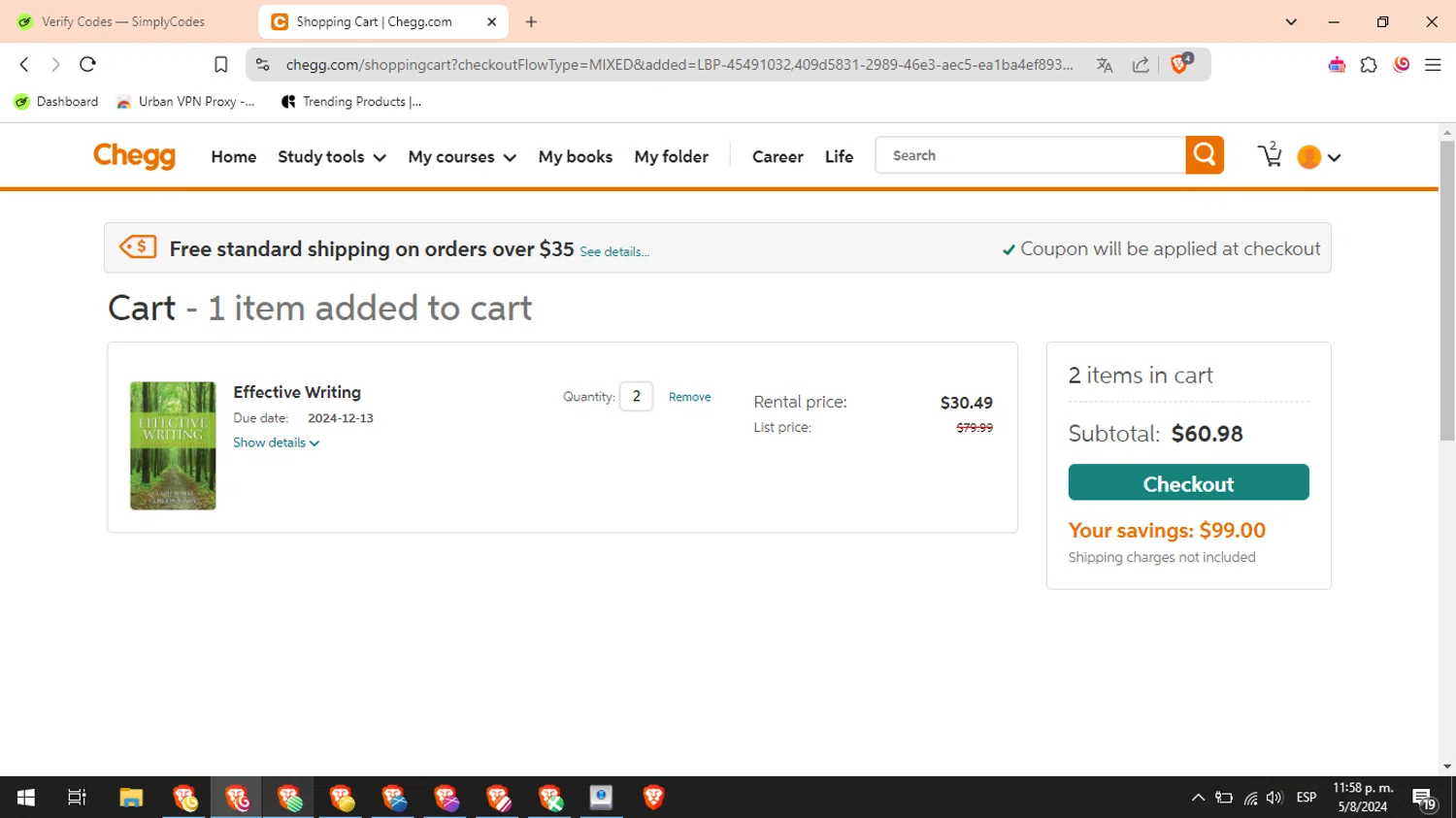Click the page vertical scrollbar

[x=1447, y=291]
